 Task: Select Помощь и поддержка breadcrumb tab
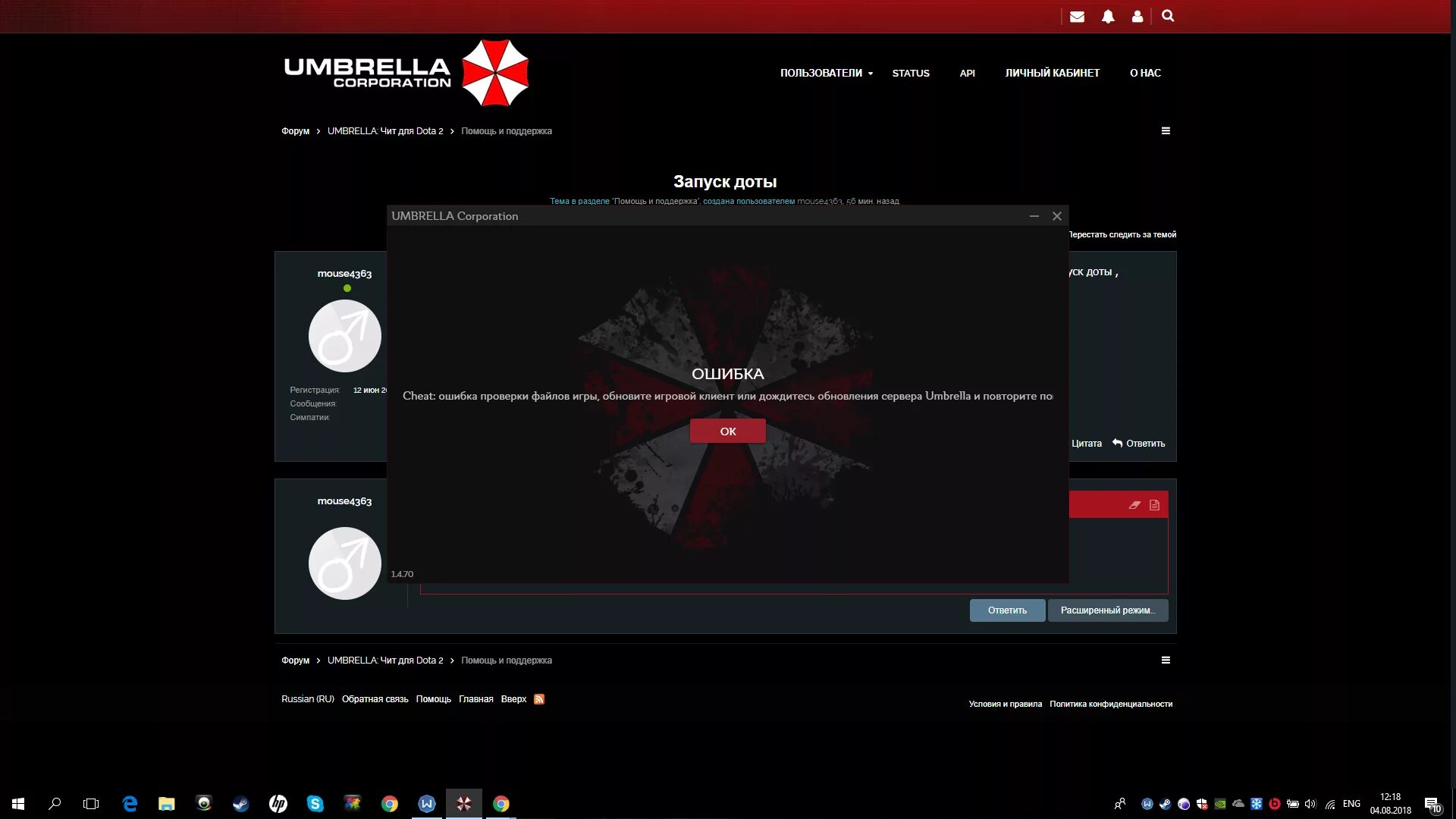coord(506,131)
